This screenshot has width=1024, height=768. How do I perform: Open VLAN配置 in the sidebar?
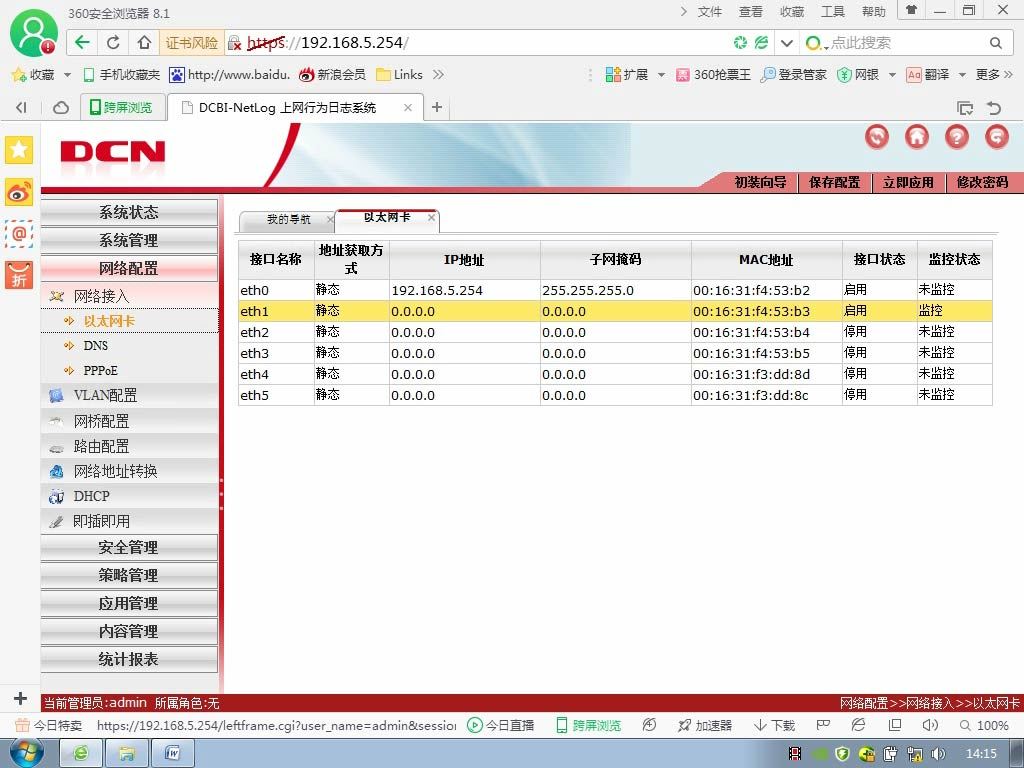[x=105, y=395]
